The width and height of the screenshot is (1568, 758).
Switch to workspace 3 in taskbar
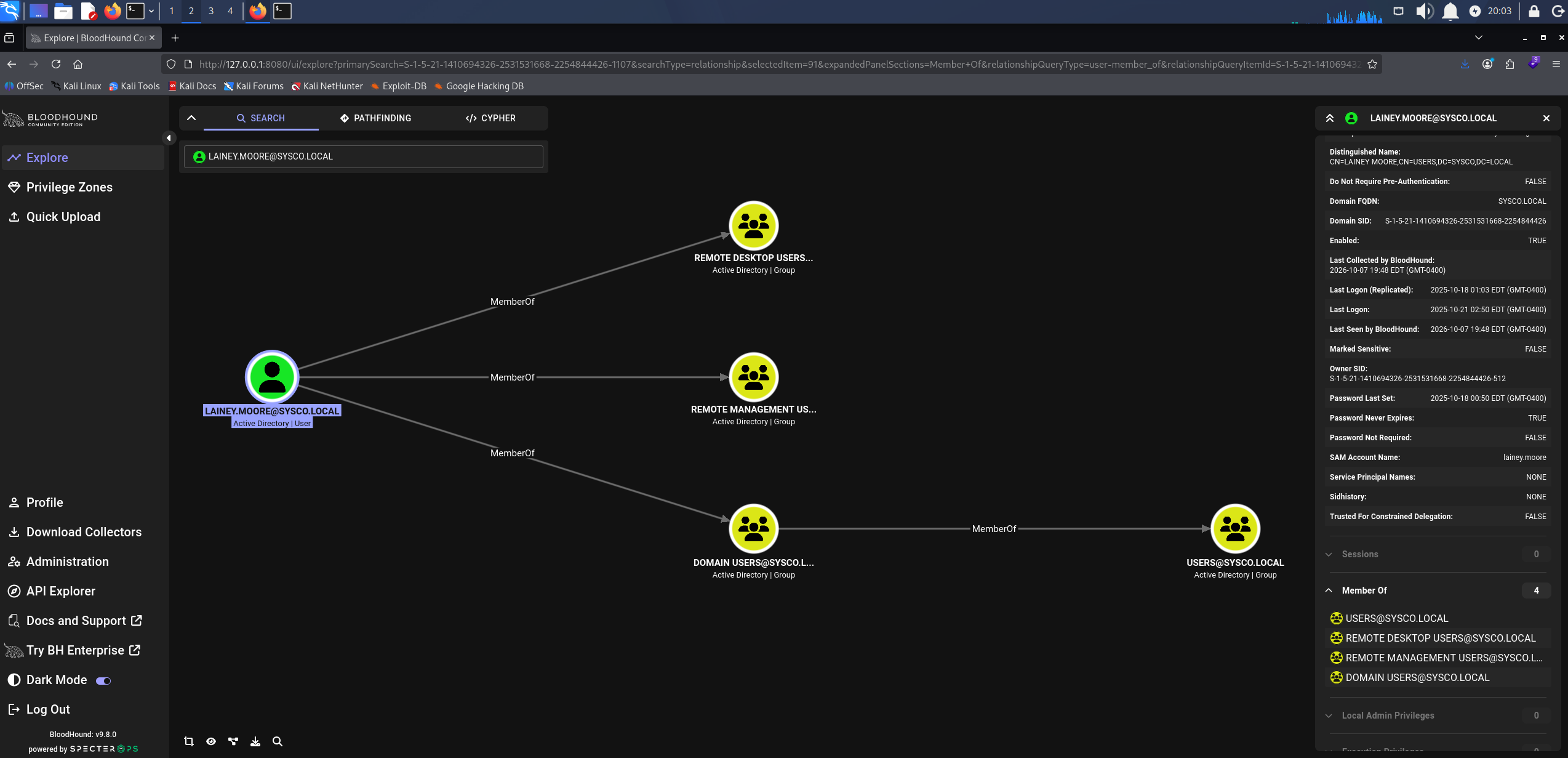(211, 11)
